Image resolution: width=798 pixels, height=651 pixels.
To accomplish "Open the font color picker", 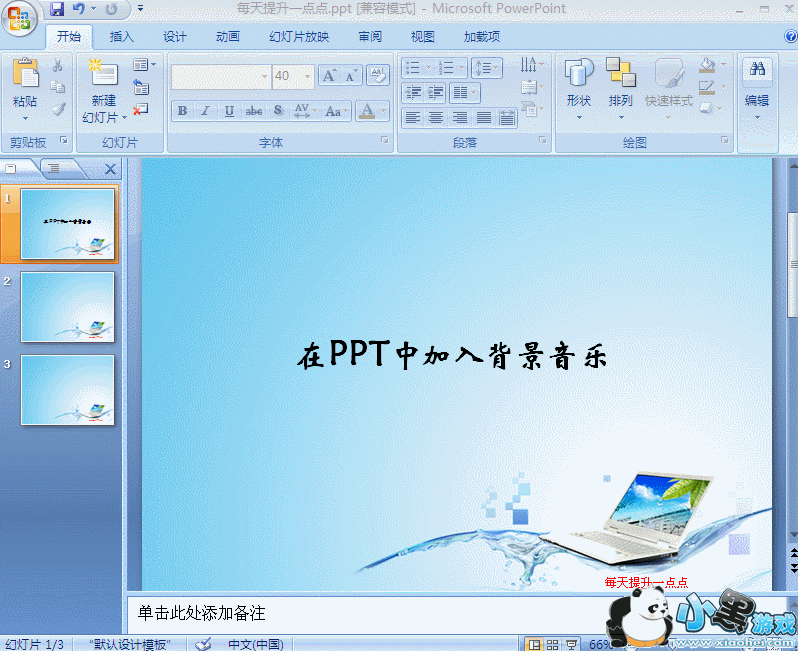I will tap(373, 110).
